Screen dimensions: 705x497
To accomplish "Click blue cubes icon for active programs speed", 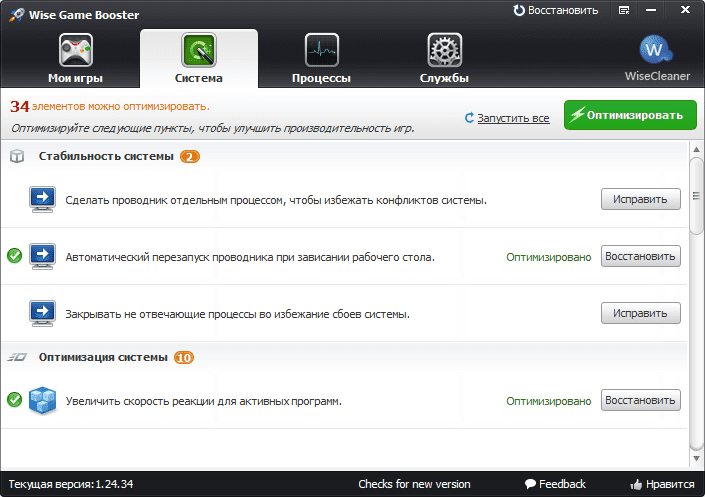I will tap(43, 401).
